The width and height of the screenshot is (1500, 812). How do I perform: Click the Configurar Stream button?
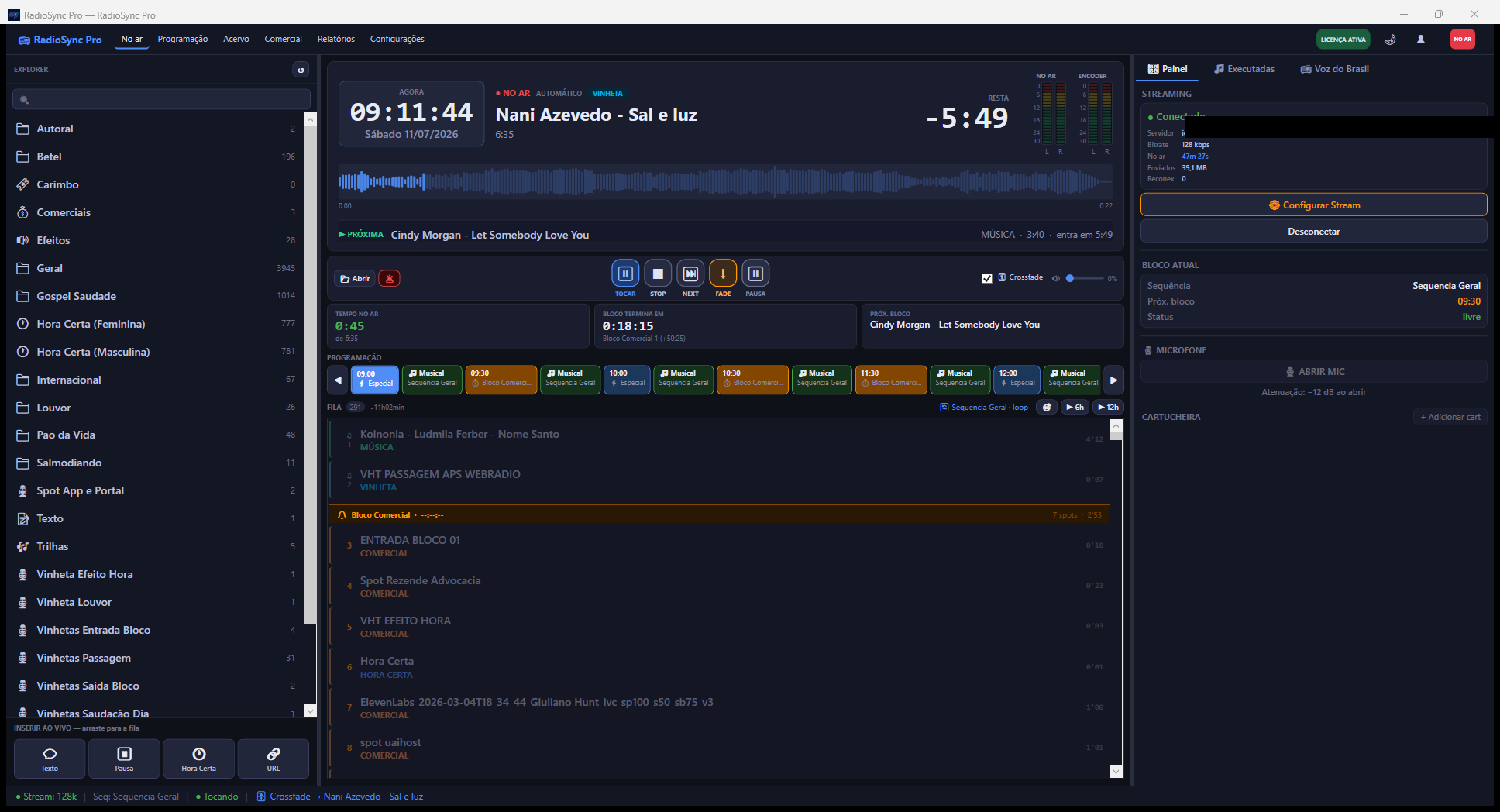coord(1313,205)
